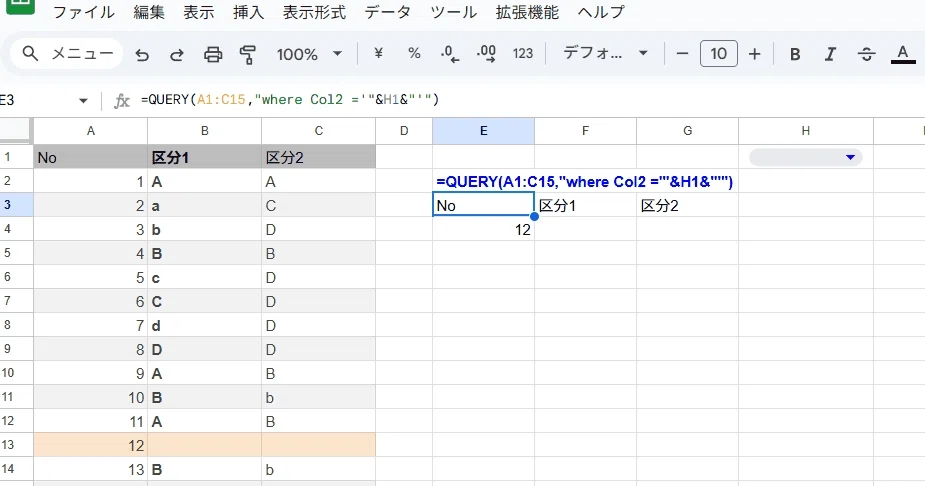Decrease decimal places

(450, 54)
